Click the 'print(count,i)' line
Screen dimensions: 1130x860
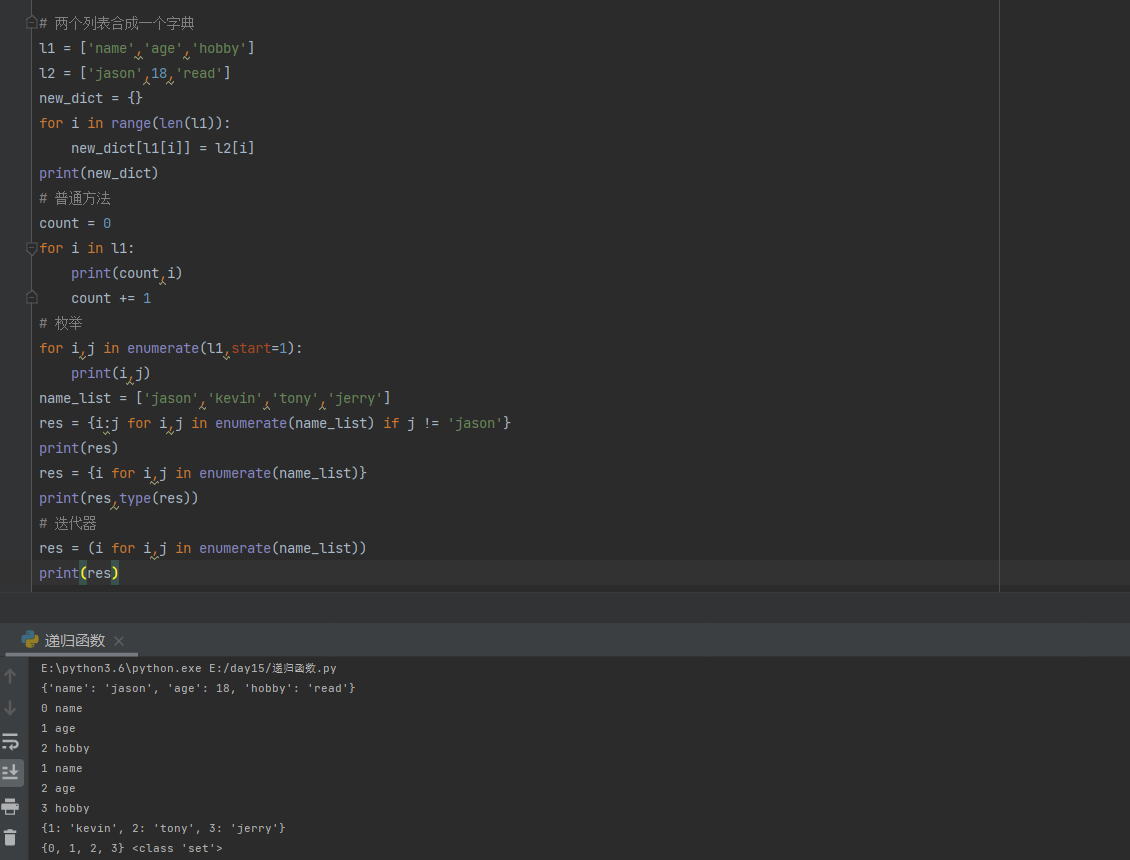[x=127, y=273]
